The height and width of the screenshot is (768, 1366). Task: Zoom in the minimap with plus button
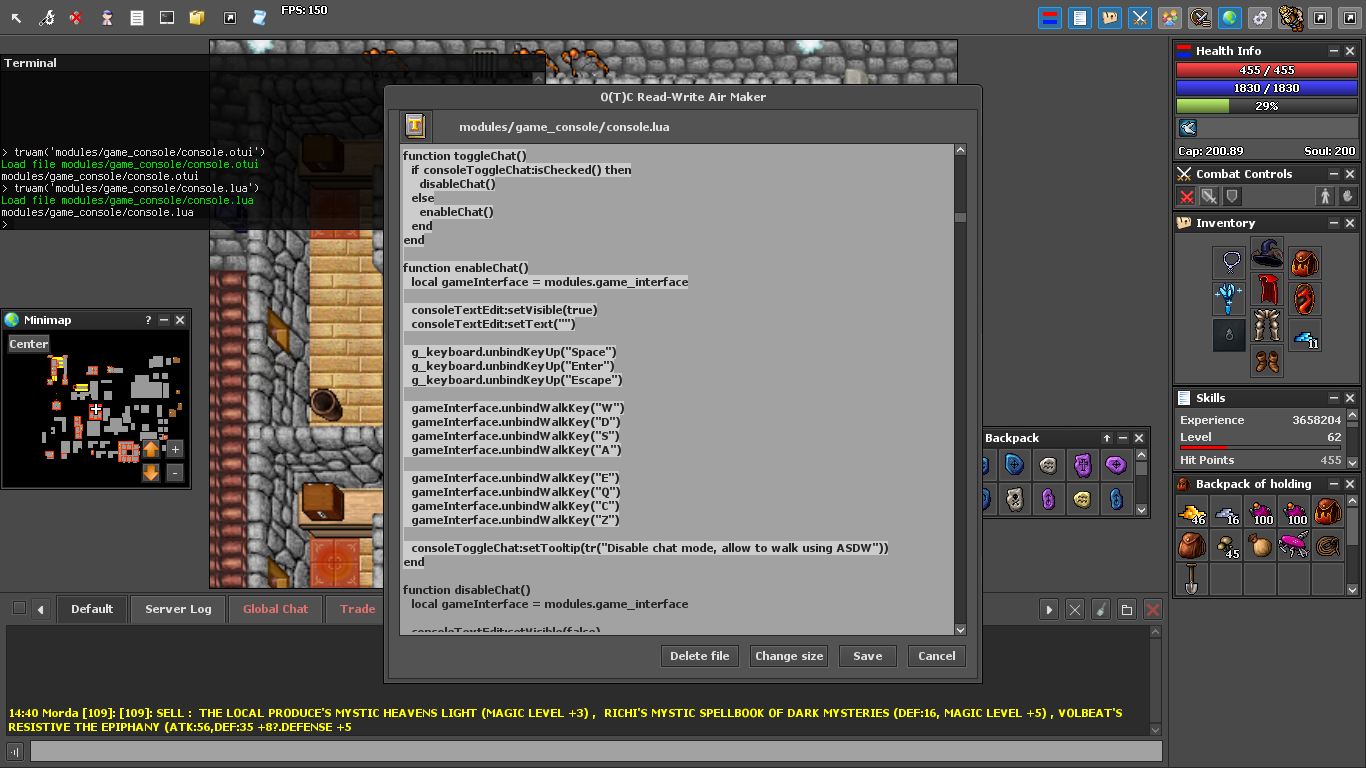pos(175,449)
